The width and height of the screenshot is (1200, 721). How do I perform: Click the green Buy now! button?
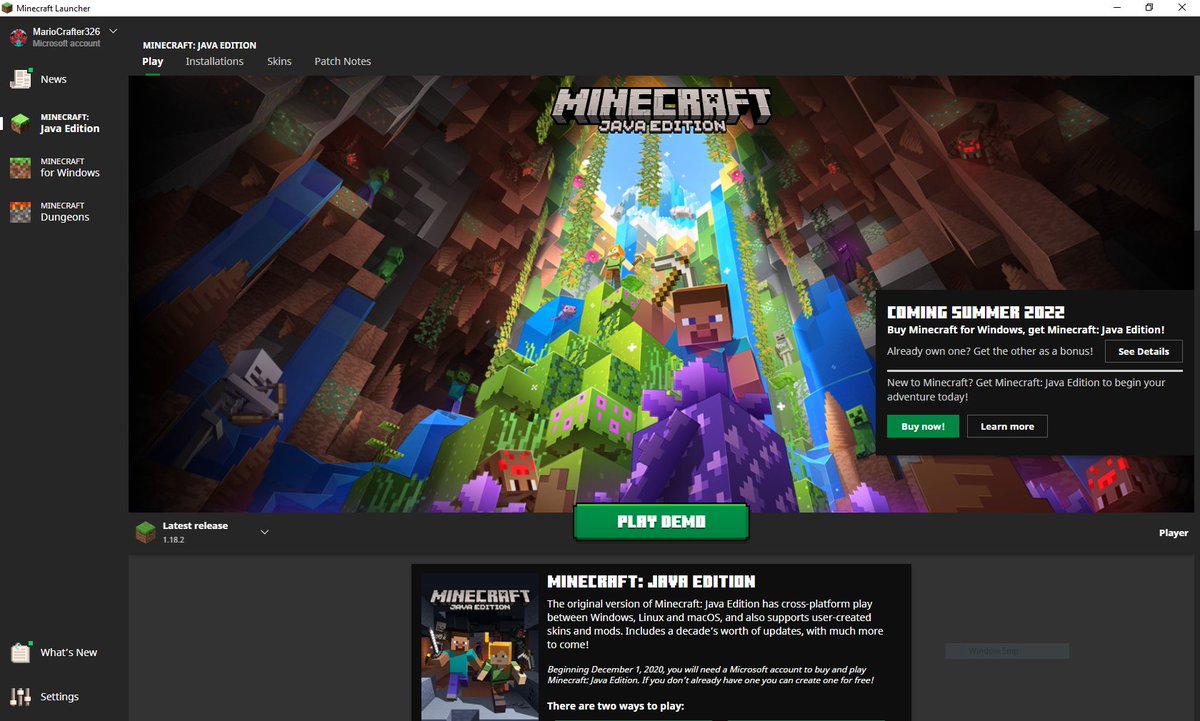tap(922, 426)
